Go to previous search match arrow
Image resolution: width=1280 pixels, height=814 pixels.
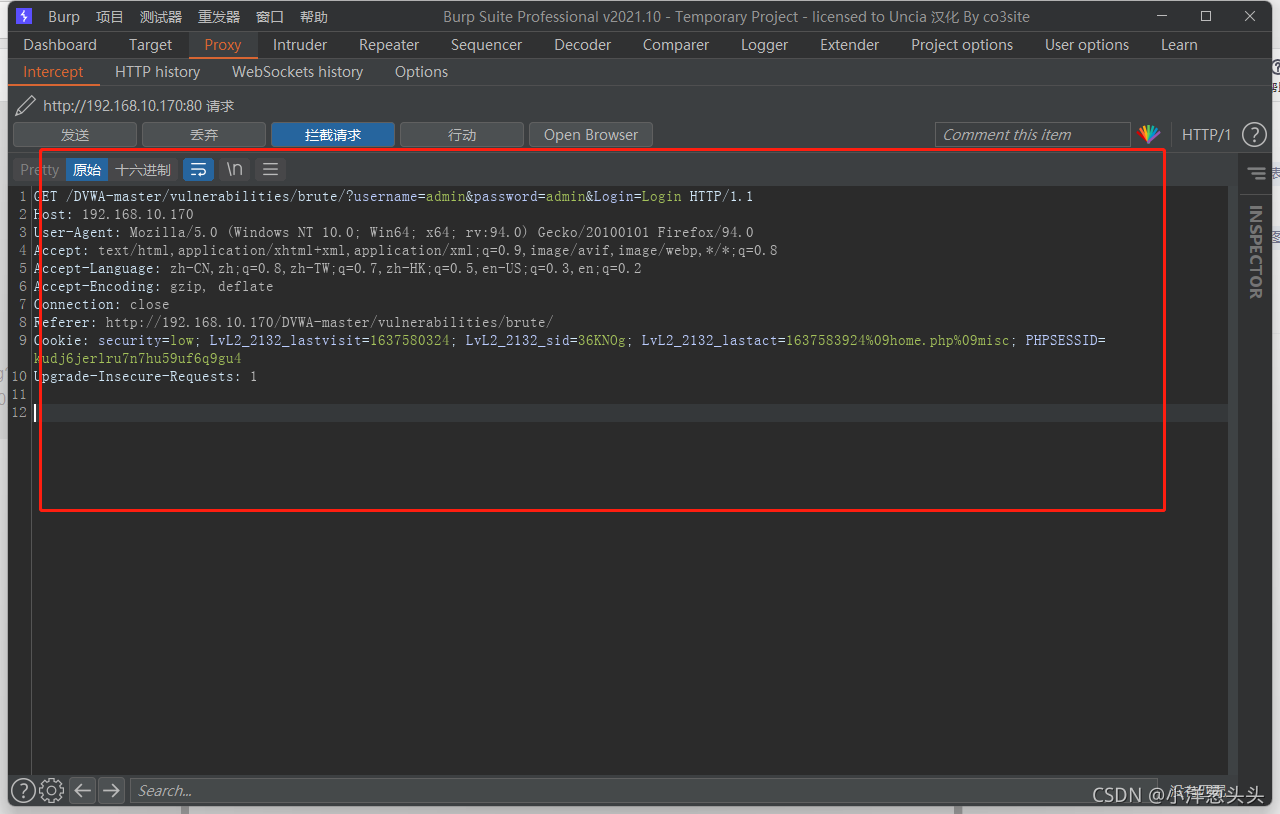point(83,790)
